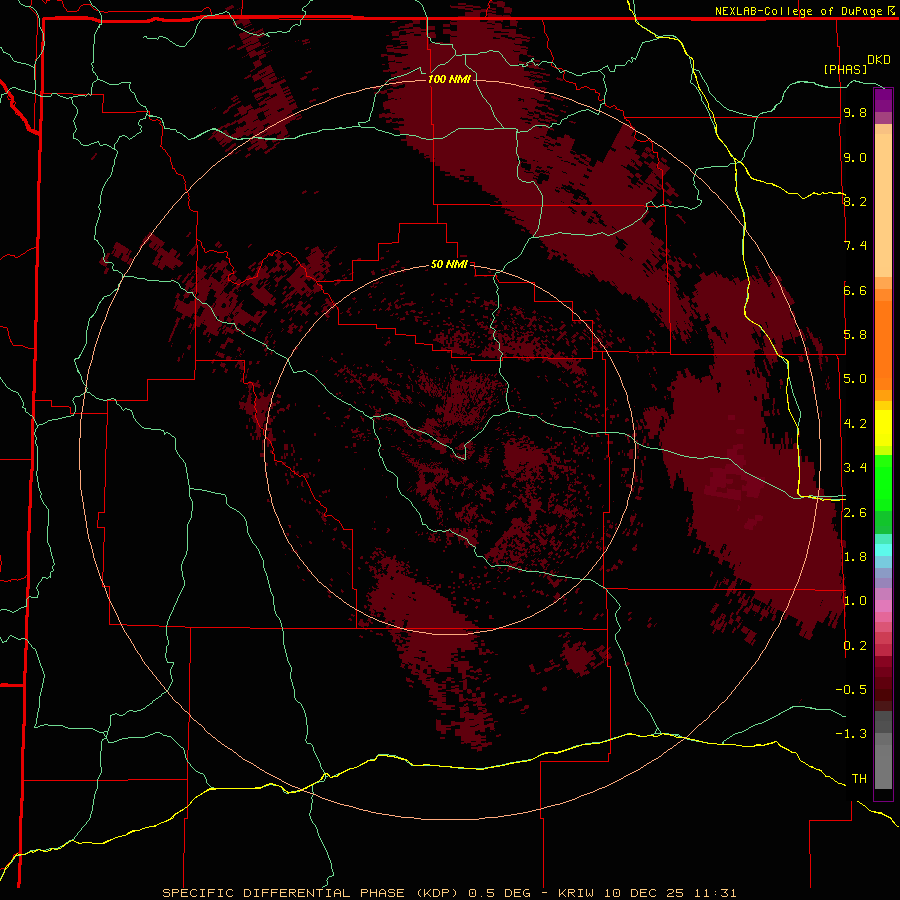Pick the orange segment of the color bar
The width and height of the screenshot is (900, 900).
(883, 345)
